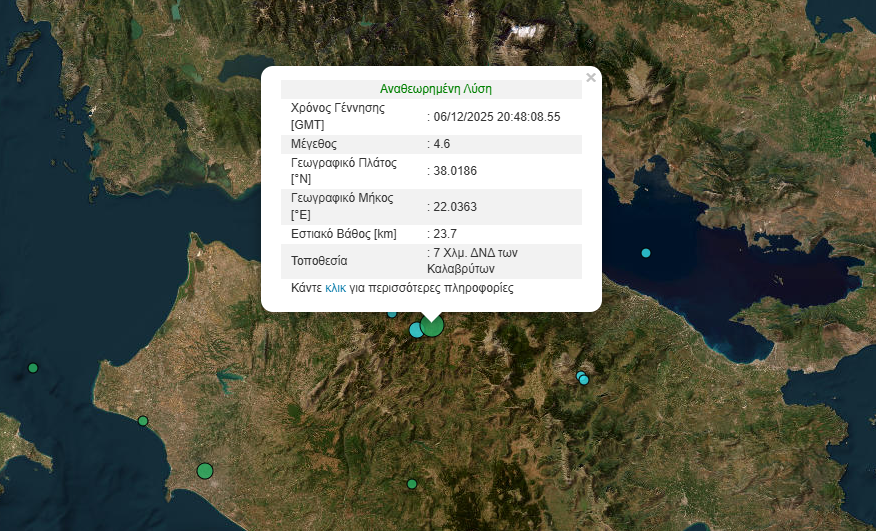Select the green marker in the far-left sea

tap(33, 368)
